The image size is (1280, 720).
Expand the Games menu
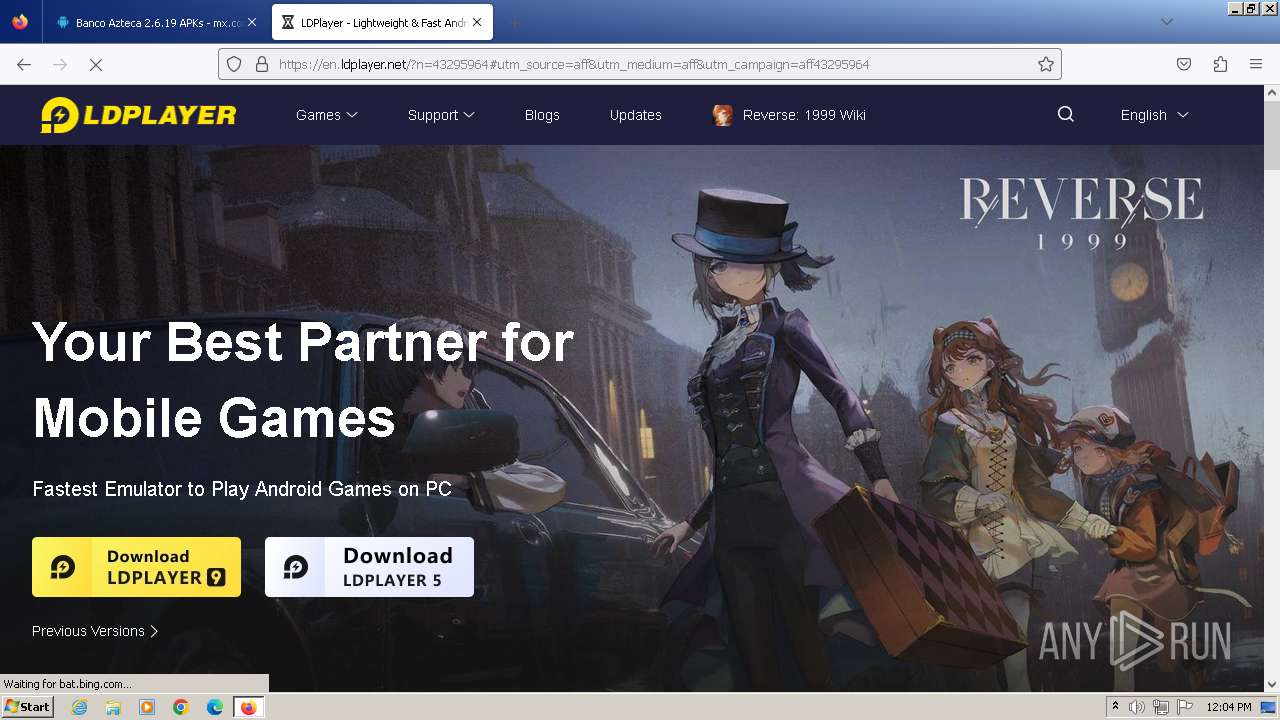pyautogui.click(x=326, y=115)
